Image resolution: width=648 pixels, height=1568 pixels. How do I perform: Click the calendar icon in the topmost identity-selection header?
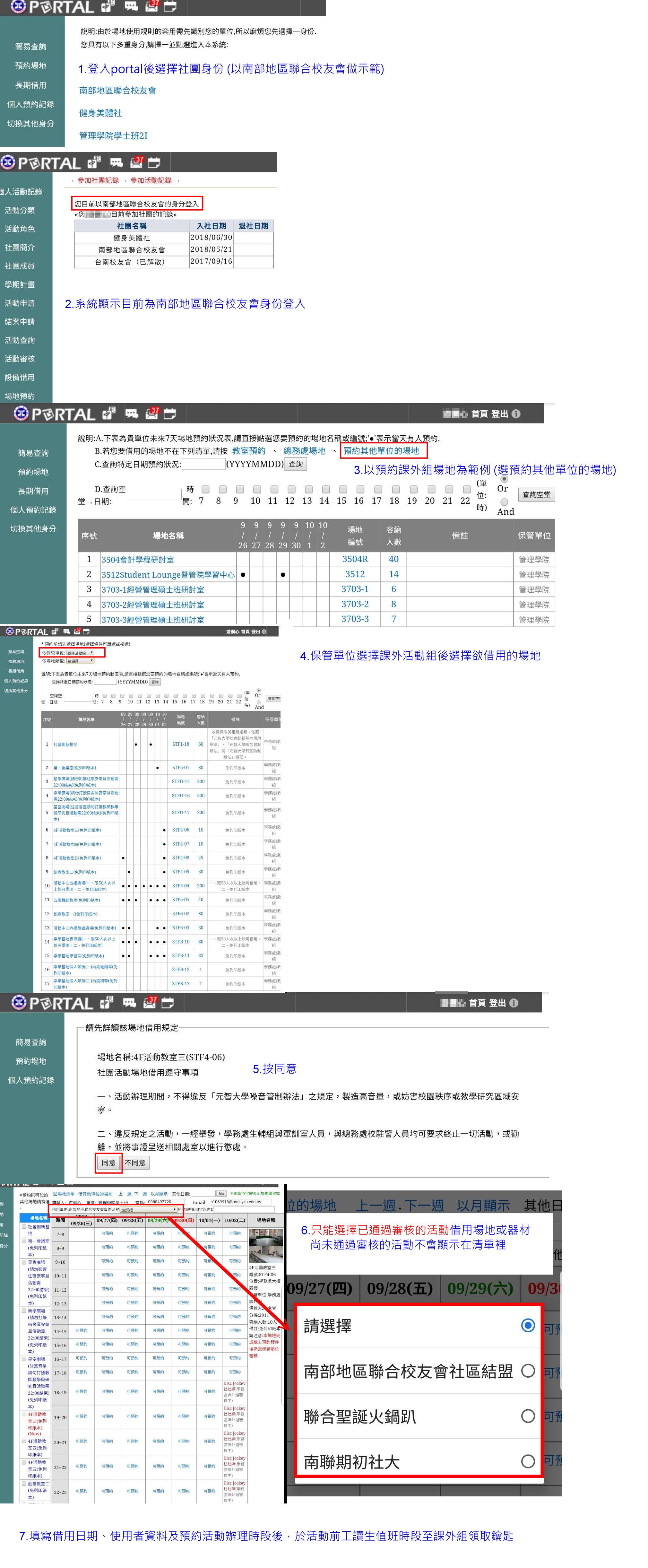(170, 7)
